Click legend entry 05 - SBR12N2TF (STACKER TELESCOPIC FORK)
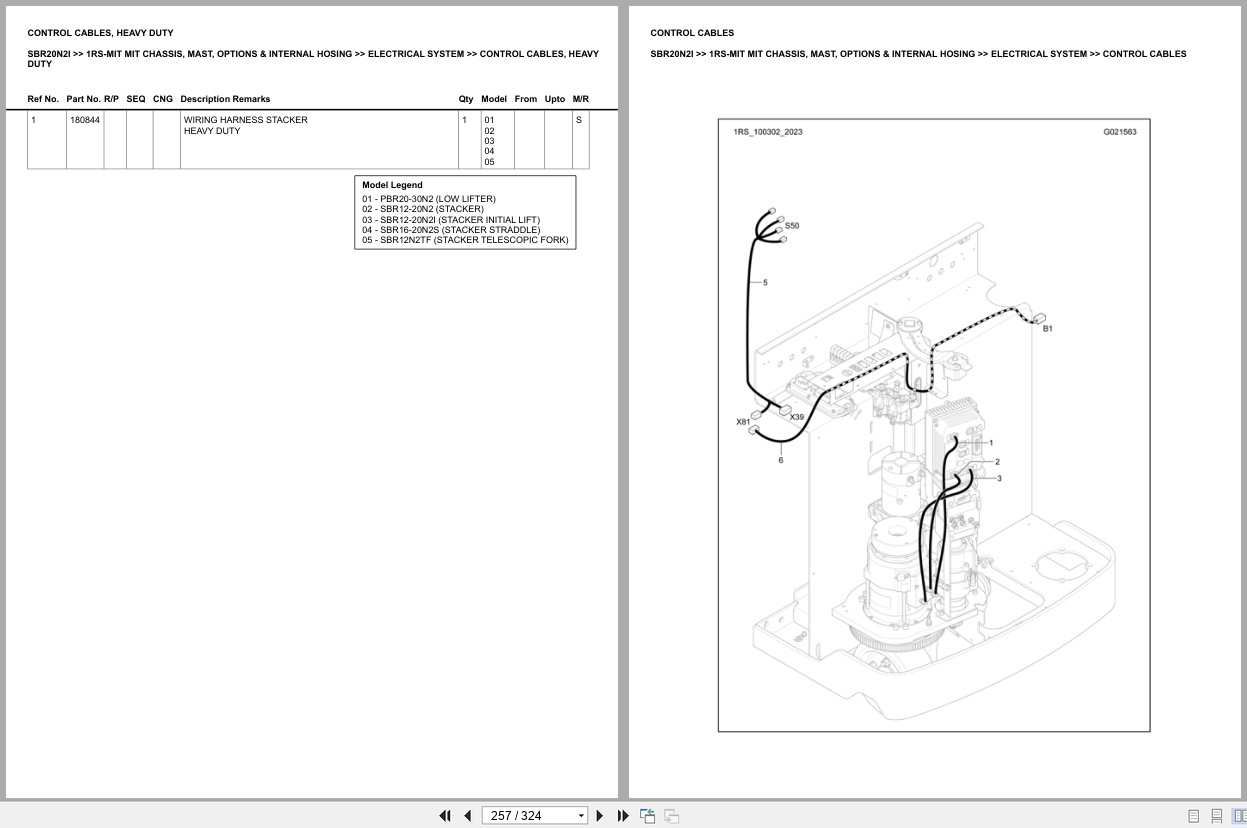The width and height of the screenshot is (1247, 828). coord(465,240)
